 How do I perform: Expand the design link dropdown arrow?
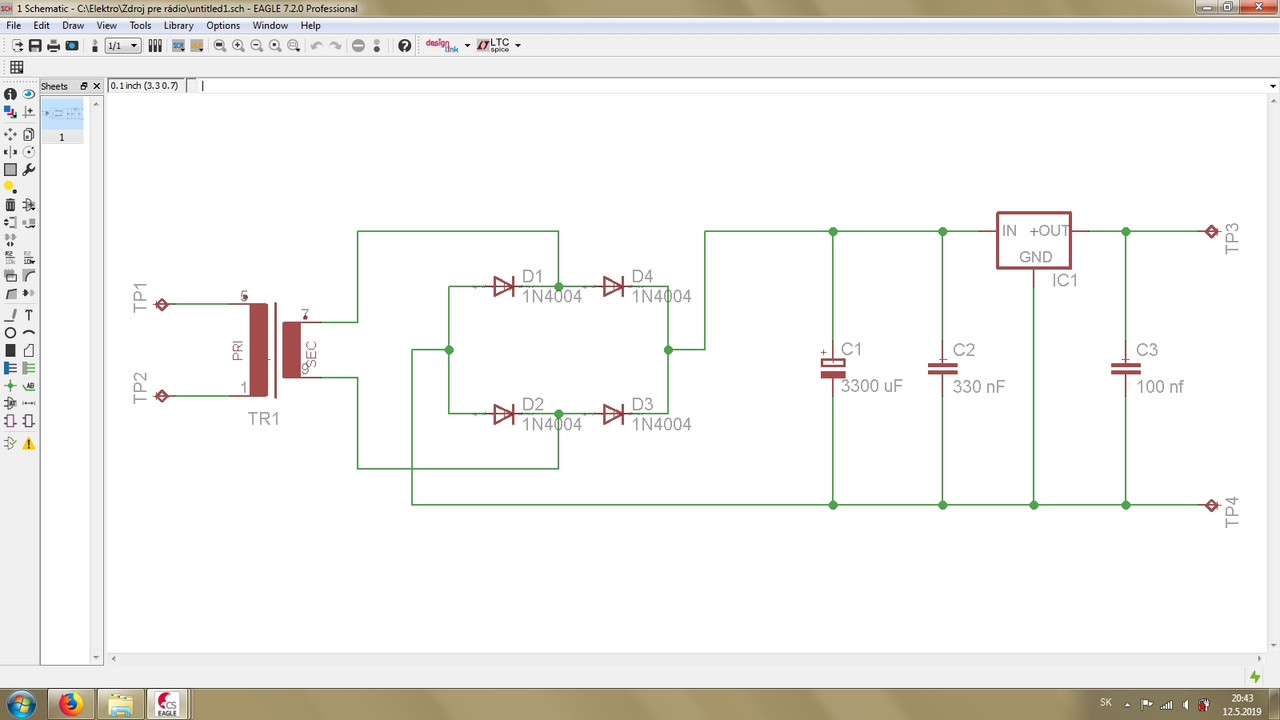point(467,46)
